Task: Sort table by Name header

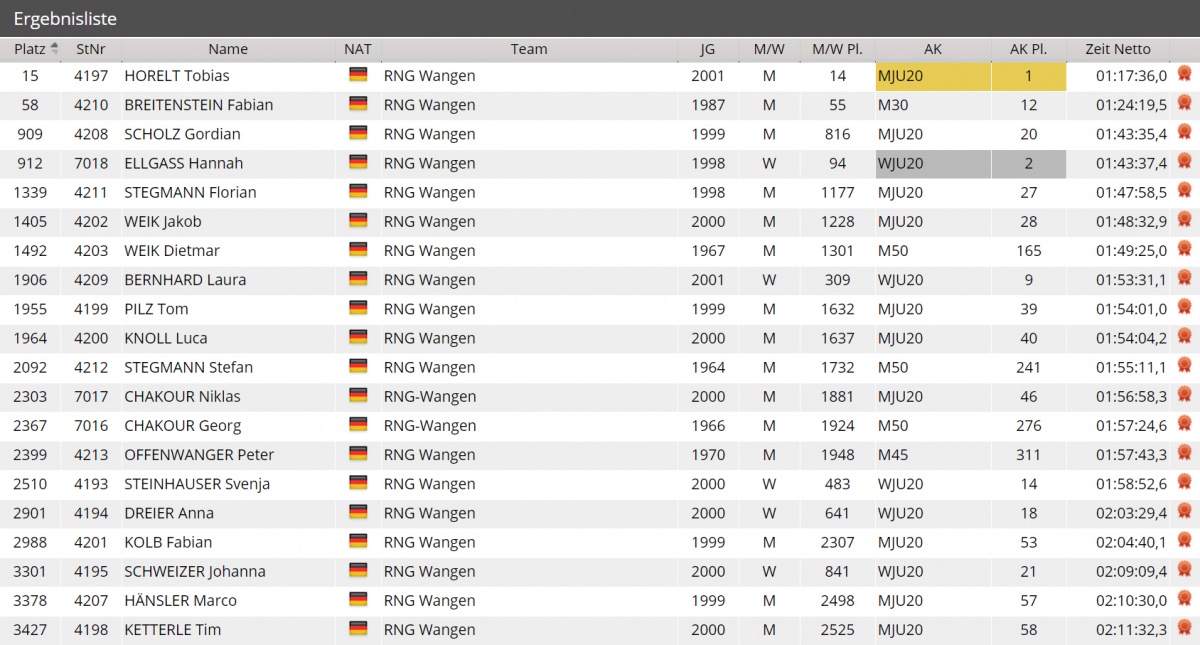Action: point(228,49)
